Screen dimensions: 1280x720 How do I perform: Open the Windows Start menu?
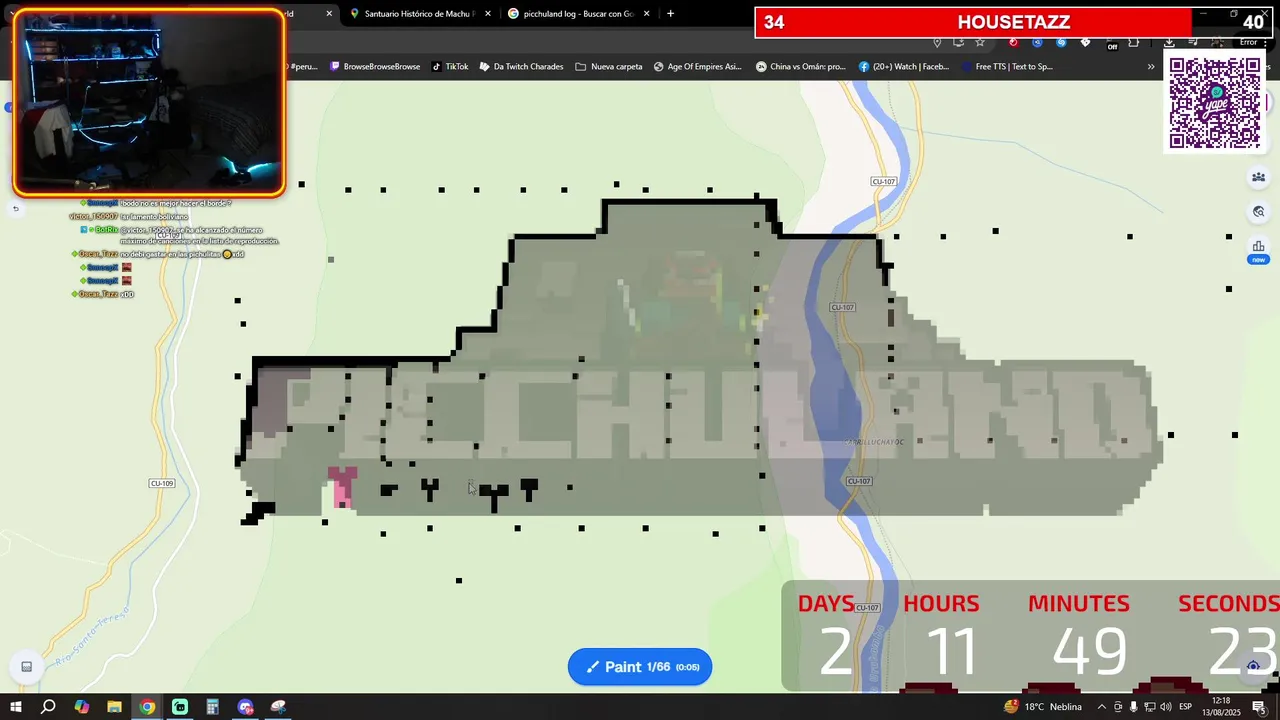click(16, 707)
